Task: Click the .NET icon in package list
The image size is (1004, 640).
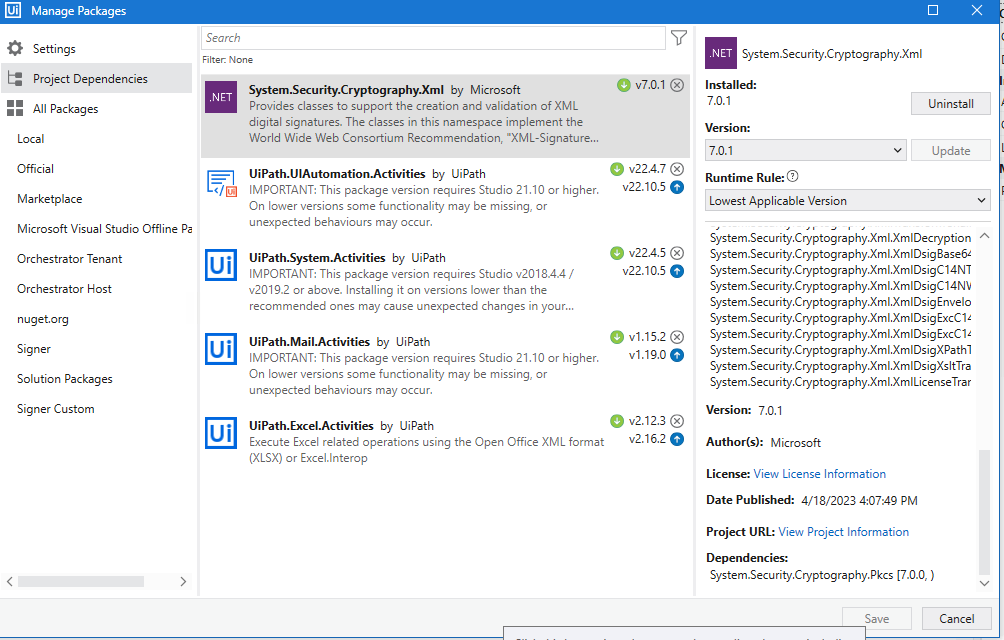Action: (x=221, y=97)
